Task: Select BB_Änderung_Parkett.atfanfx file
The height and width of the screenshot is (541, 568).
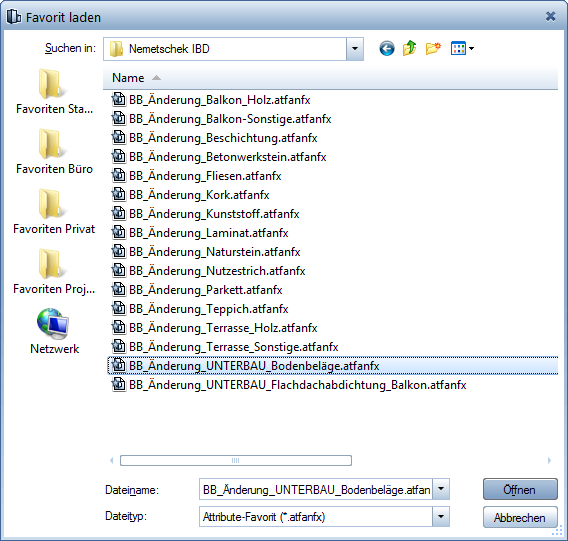Action: [206, 290]
